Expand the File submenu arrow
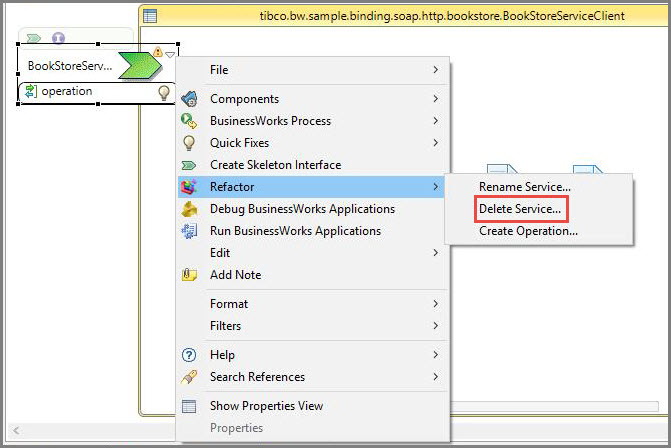 (436, 69)
